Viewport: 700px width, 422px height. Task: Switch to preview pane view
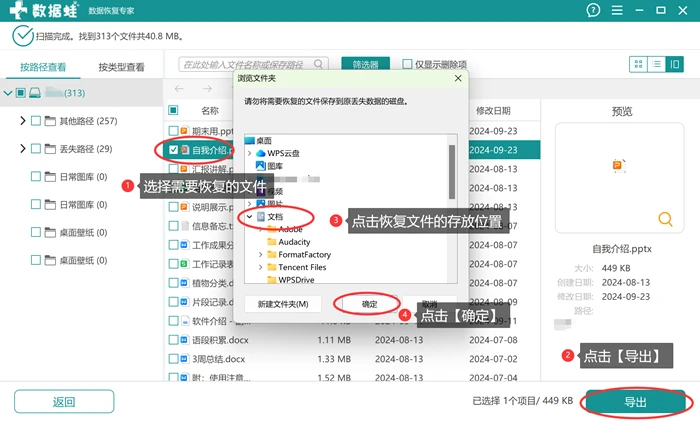click(675, 64)
